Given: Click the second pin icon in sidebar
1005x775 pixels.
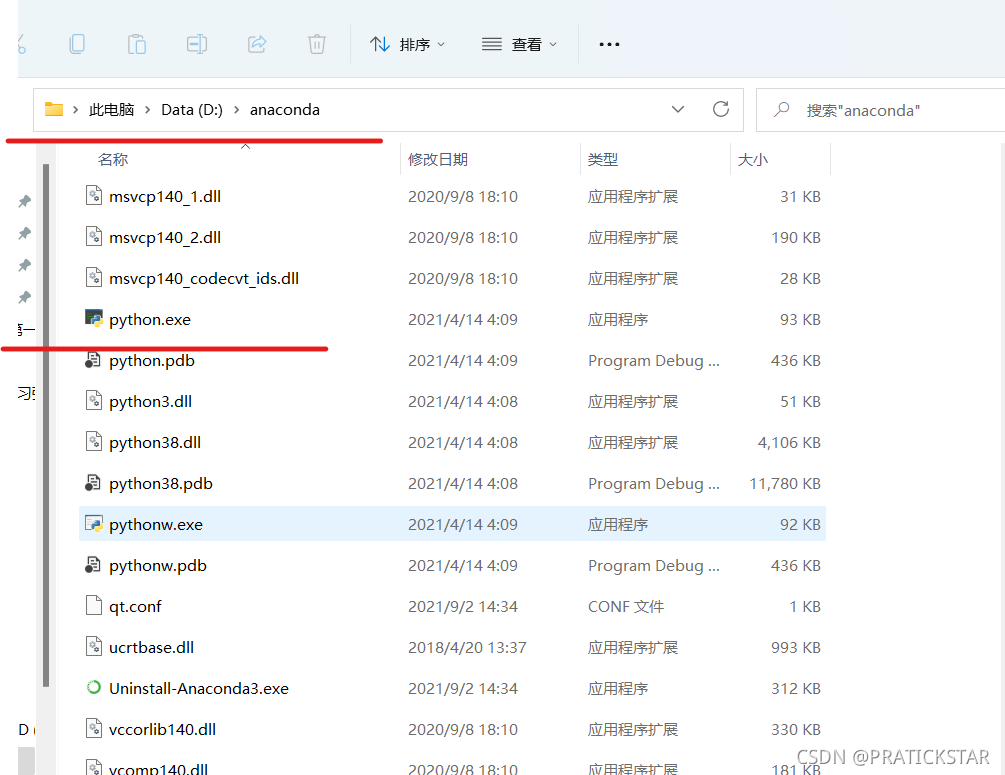Looking at the screenshot, I should pos(24,233).
